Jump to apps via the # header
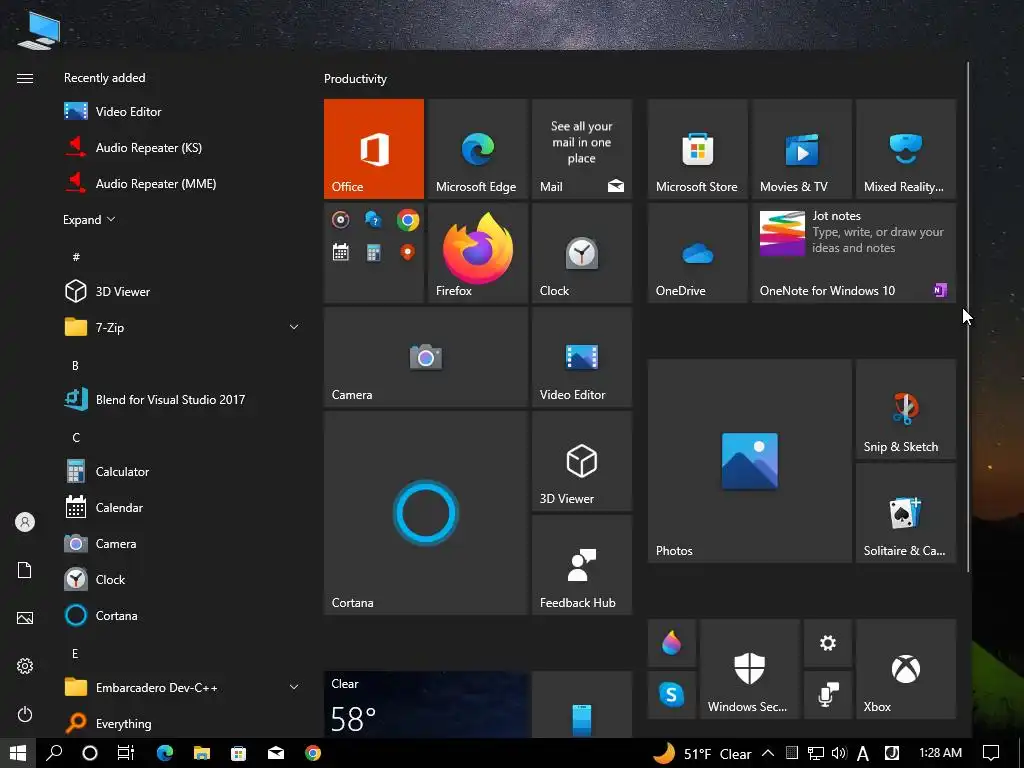Viewport: 1024px width, 768px height. pyautogui.click(x=76, y=257)
